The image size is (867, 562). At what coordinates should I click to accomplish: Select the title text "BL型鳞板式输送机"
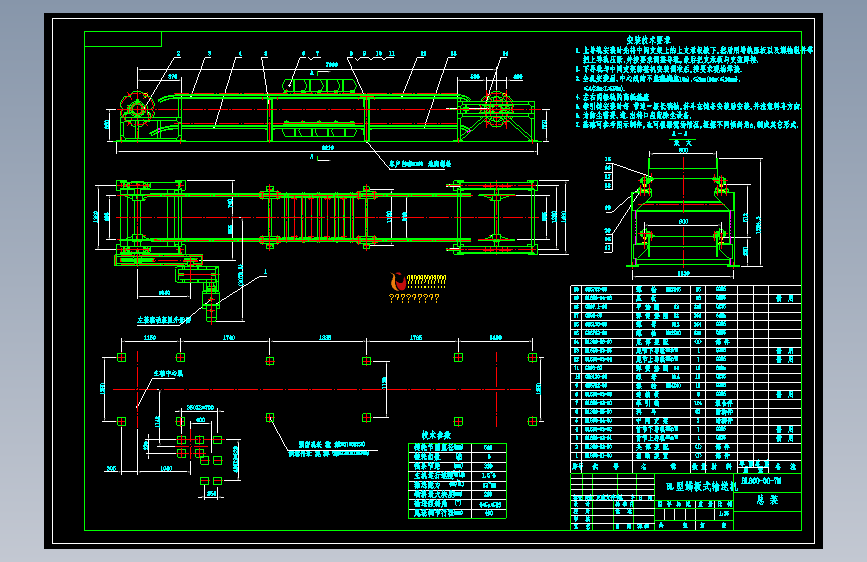tap(701, 486)
